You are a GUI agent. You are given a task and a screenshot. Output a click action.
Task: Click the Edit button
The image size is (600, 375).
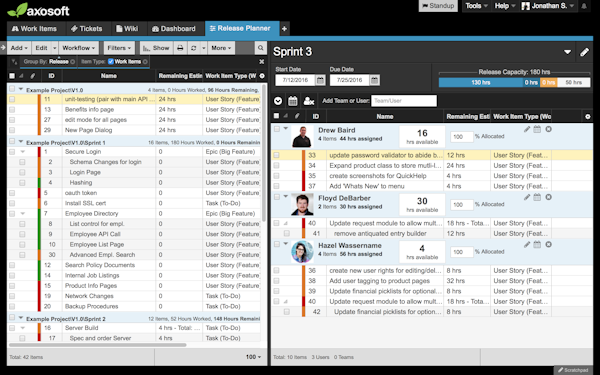41,48
